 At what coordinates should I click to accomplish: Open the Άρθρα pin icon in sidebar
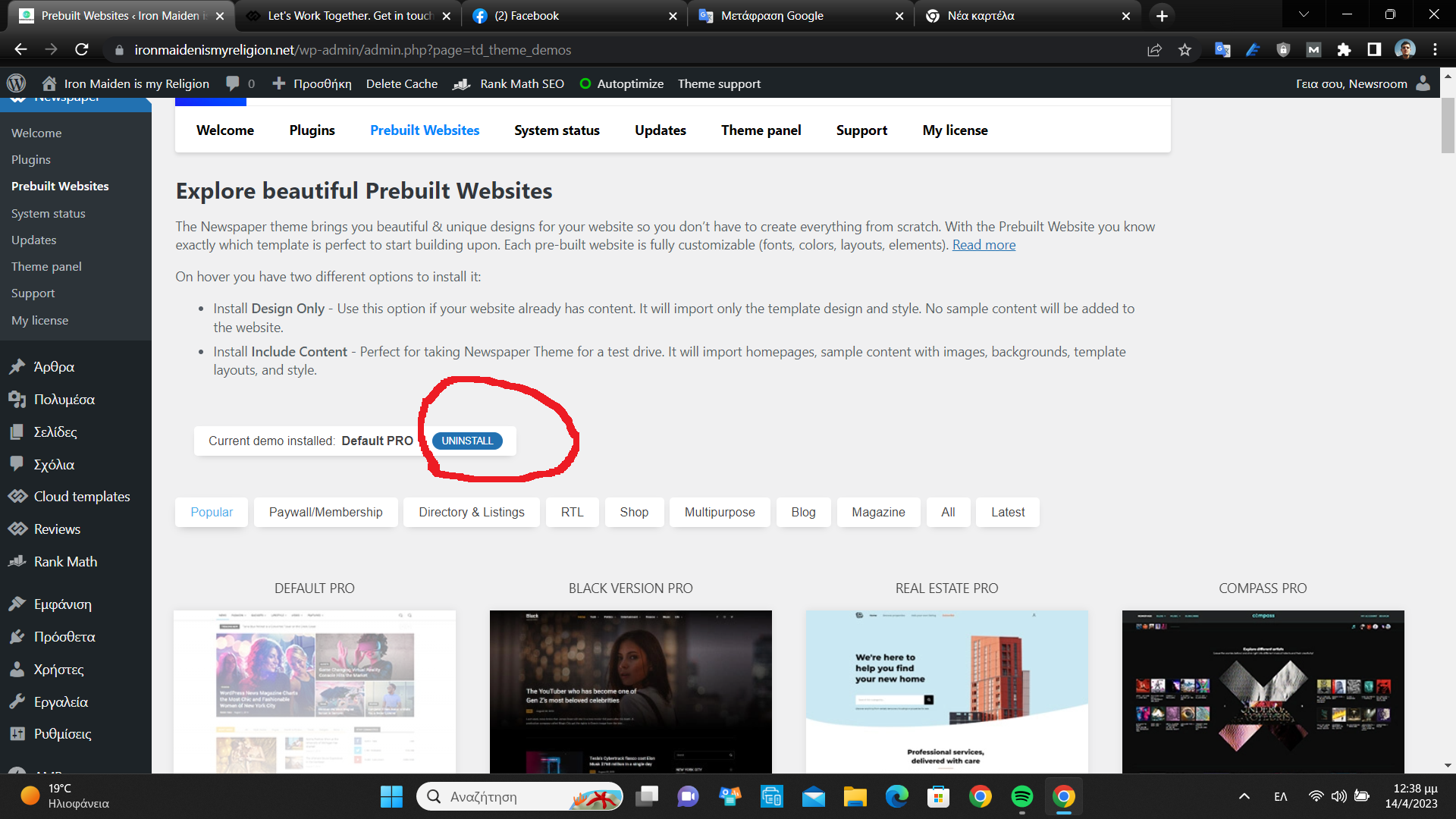(17, 367)
